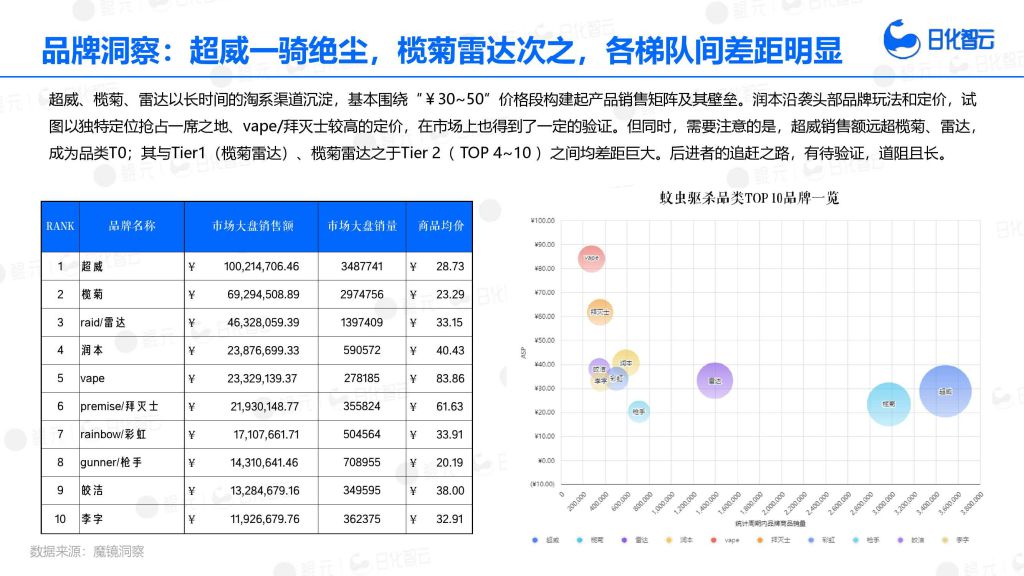Click the sales volume 1397409

(362, 323)
